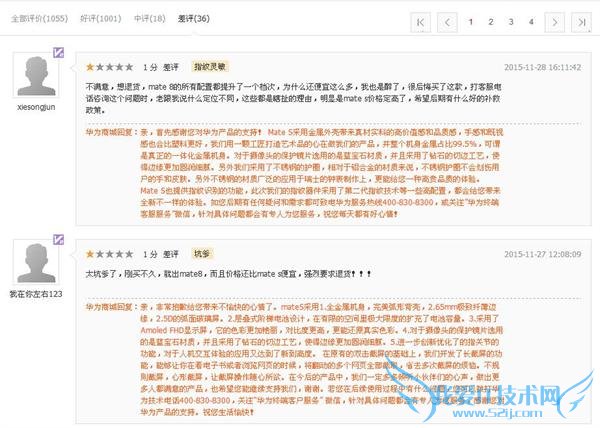
Task: Click the star rating on xiesongjun's review
Action: [109, 67]
